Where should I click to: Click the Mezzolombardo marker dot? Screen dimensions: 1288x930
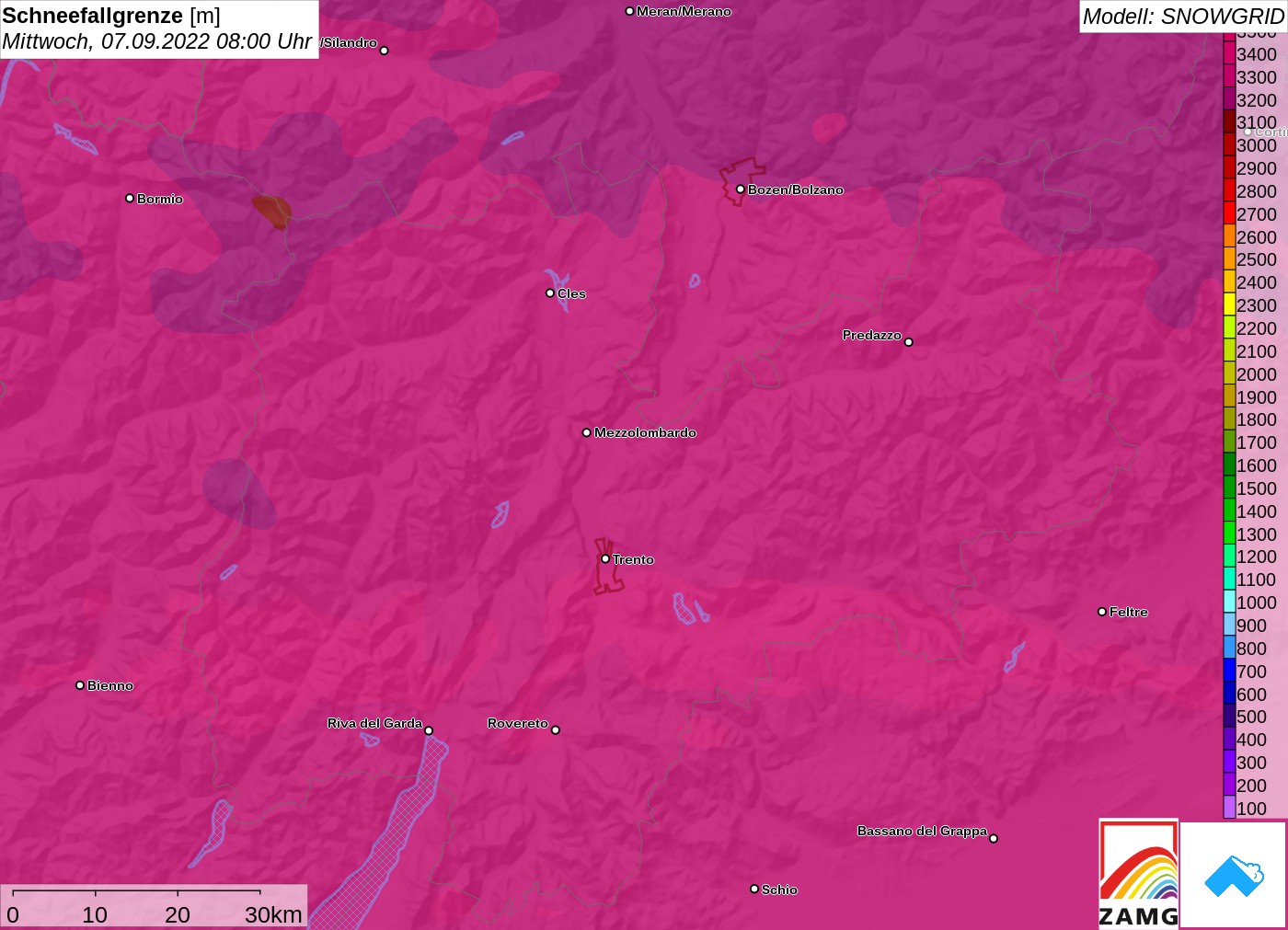click(587, 432)
